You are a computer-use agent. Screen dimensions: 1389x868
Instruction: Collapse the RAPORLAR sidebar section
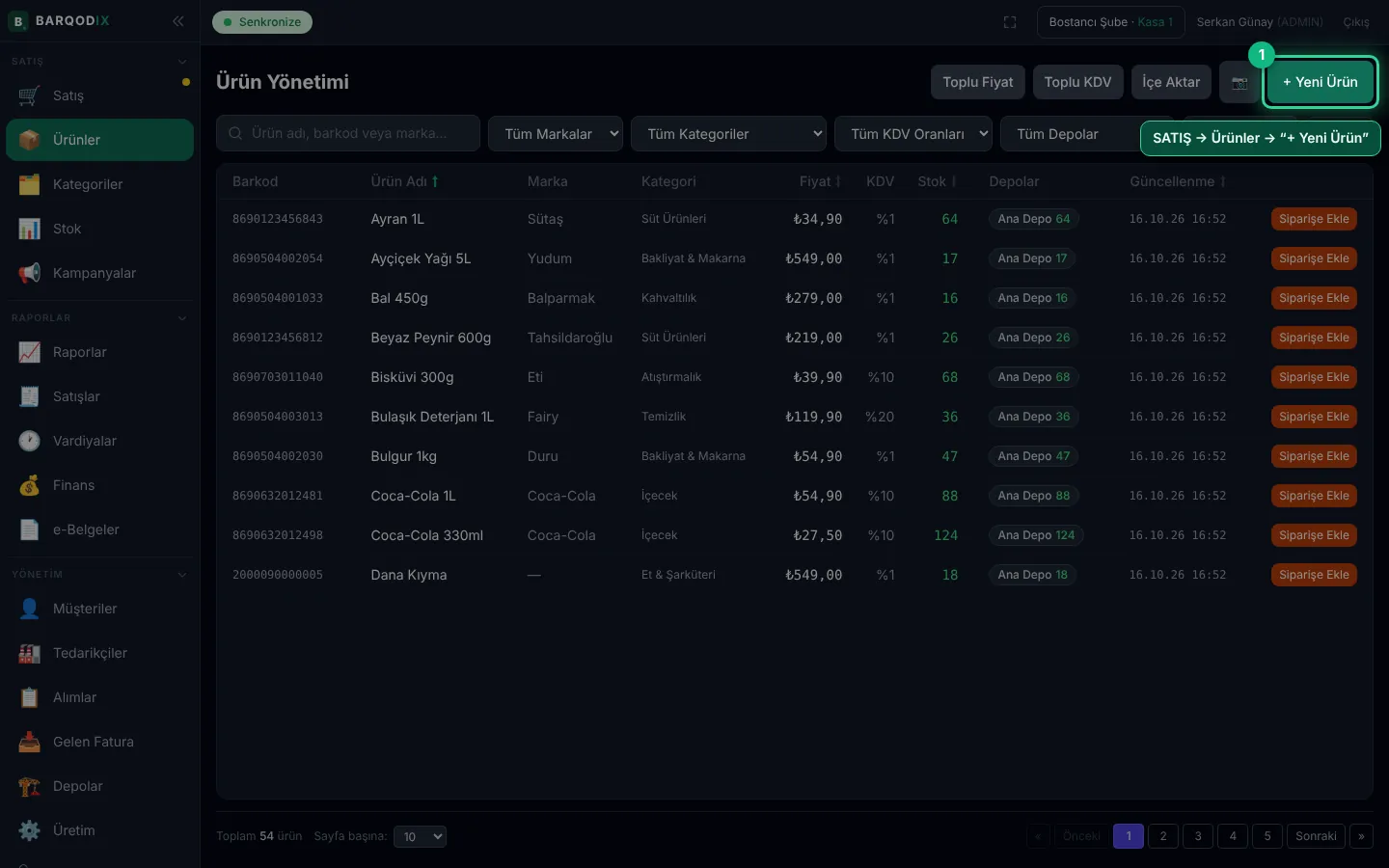[x=182, y=318]
